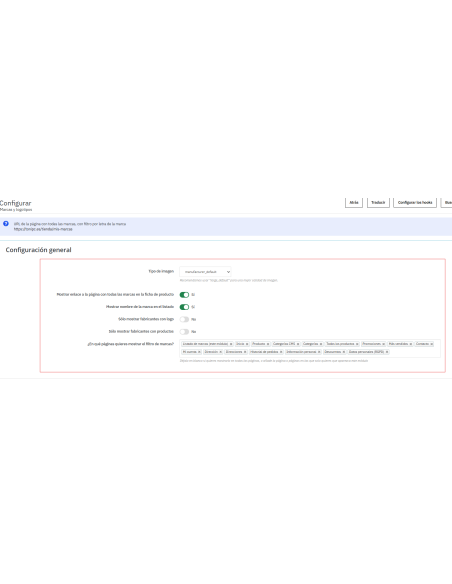The height and width of the screenshot is (584, 452).
Task: Remove the 'Producto' tag
Action: (268, 344)
